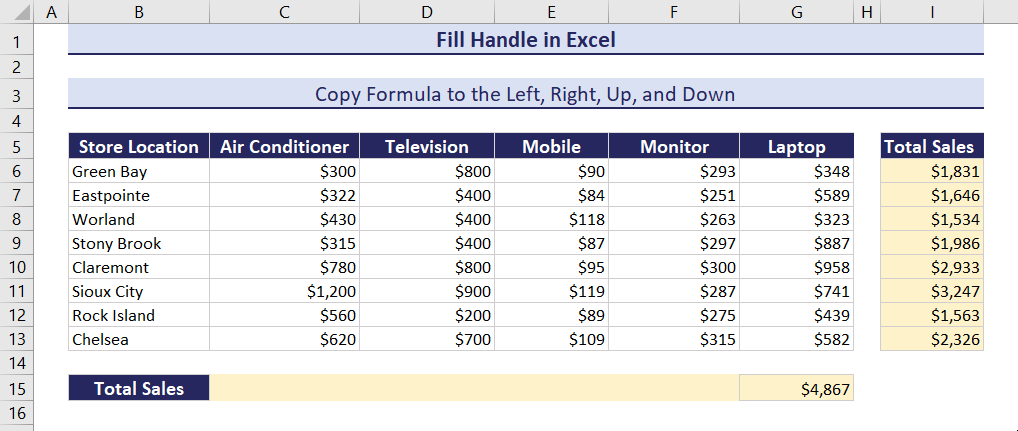
Task: Select the Green Bay cell
Action: tap(139, 171)
